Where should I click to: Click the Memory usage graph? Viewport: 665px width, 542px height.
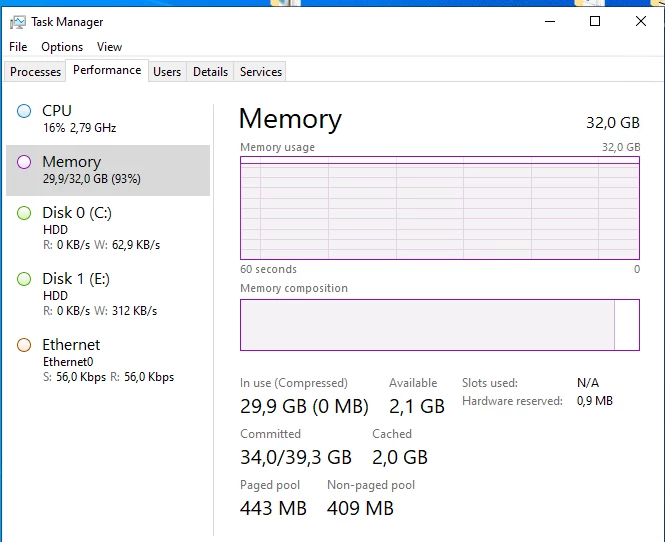pos(440,208)
